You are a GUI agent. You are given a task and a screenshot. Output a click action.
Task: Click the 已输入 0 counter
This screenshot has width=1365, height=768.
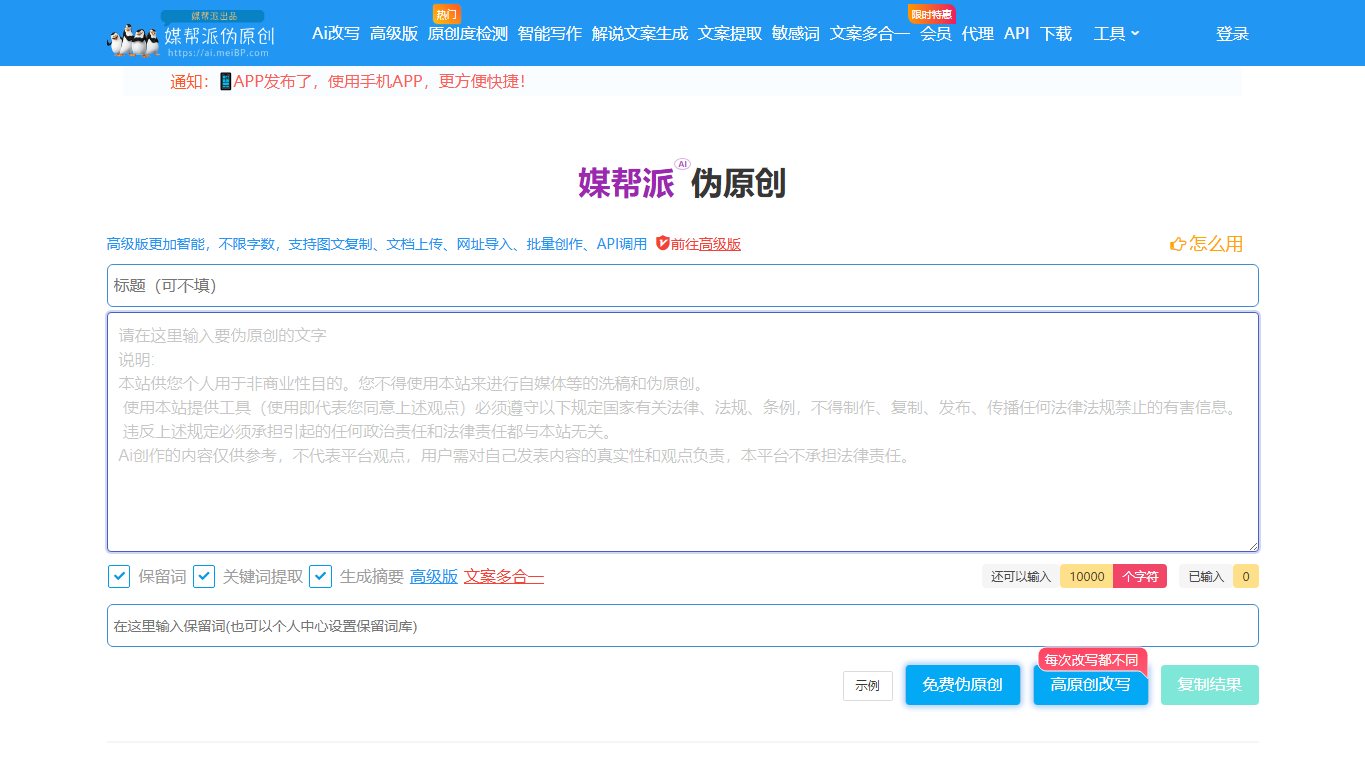point(1219,576)
